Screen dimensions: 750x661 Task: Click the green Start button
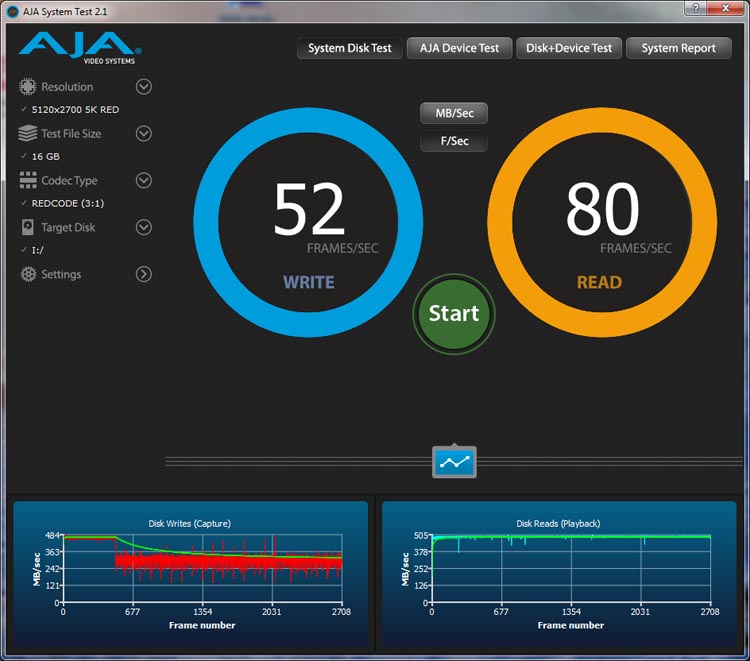click(454, 314)
